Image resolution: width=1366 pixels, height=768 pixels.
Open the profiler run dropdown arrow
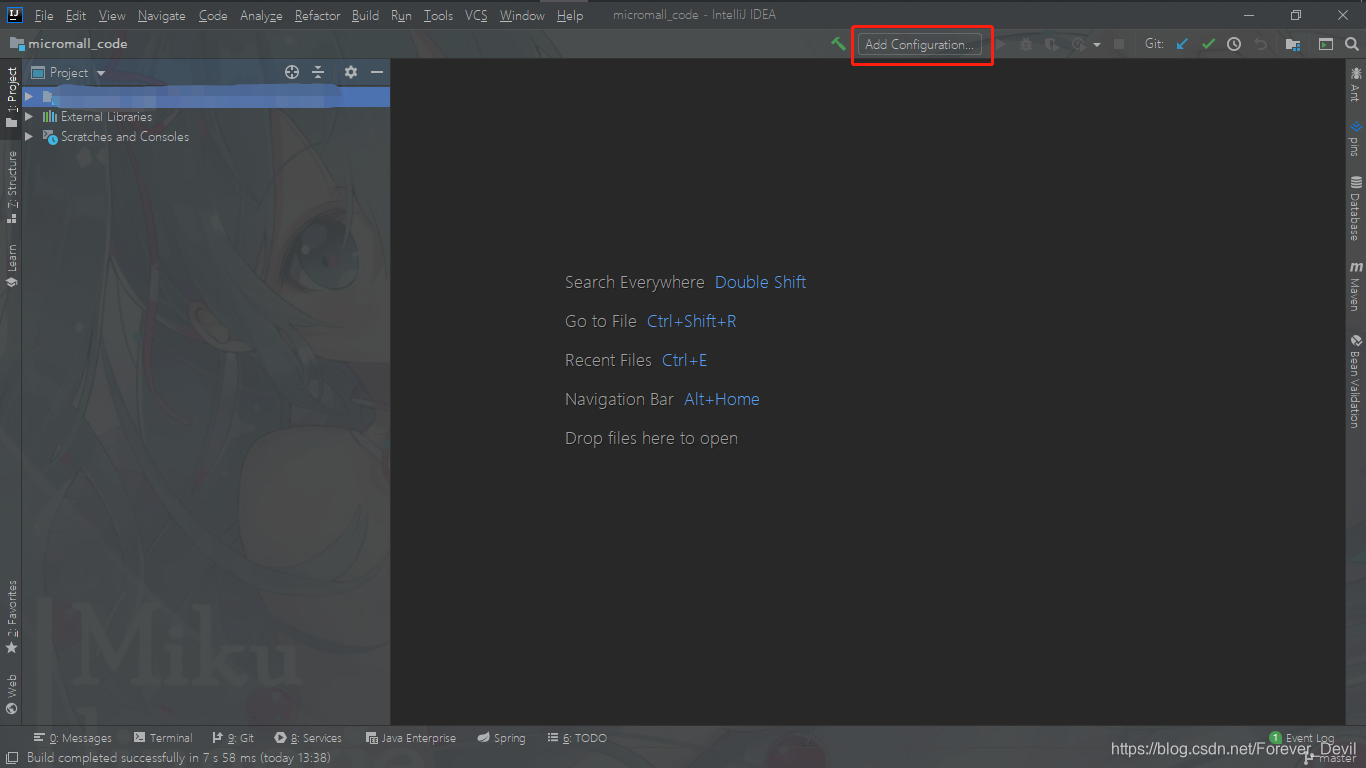[1097, 45]
